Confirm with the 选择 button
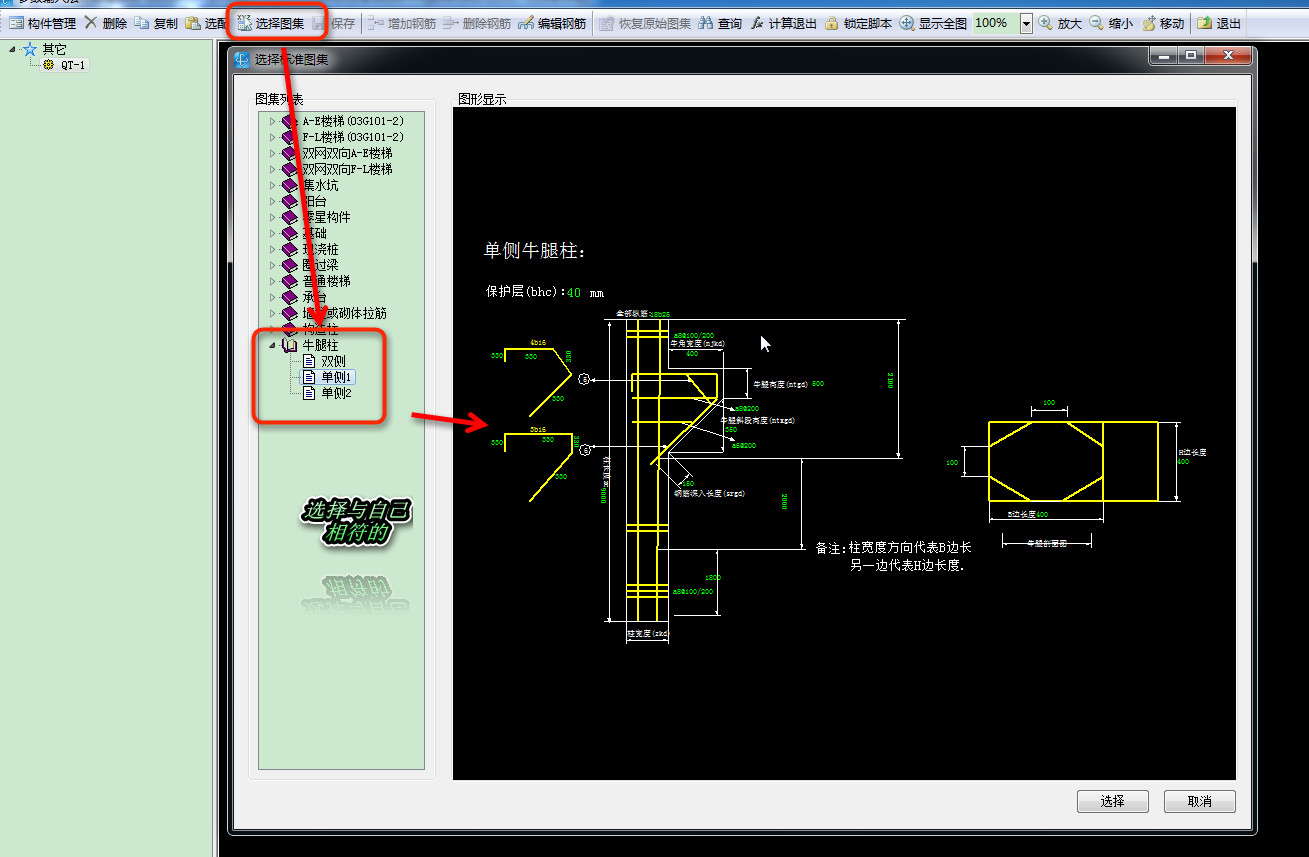 pos(1112,801)
